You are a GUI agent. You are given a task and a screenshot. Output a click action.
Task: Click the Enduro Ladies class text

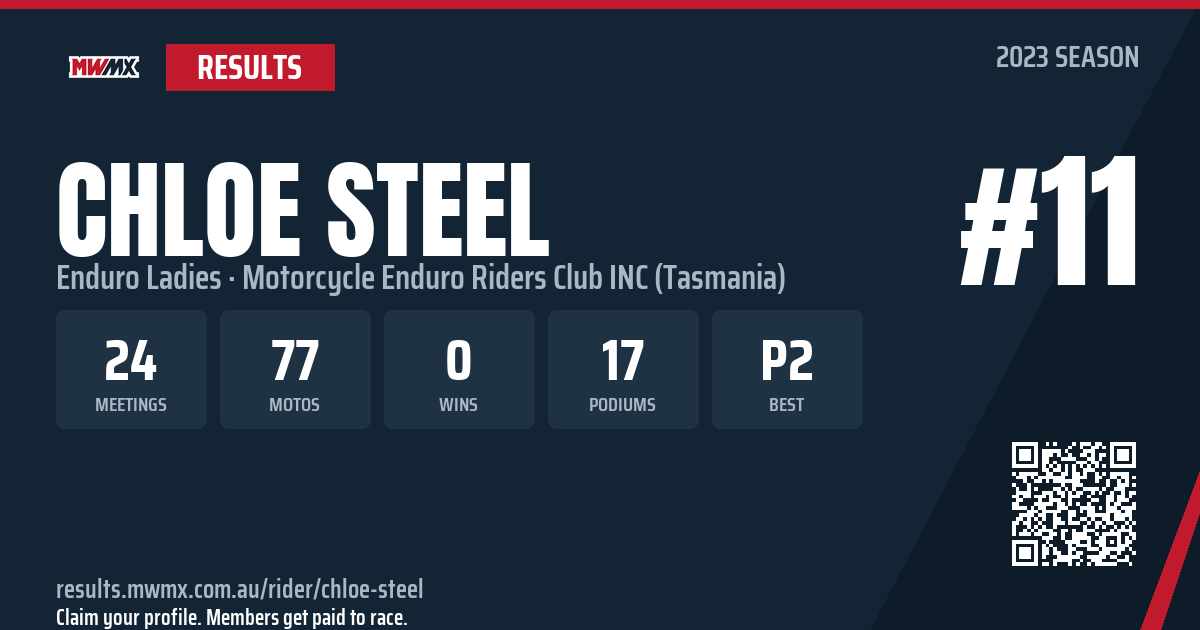pyautogui.click(x=139, y=278)
